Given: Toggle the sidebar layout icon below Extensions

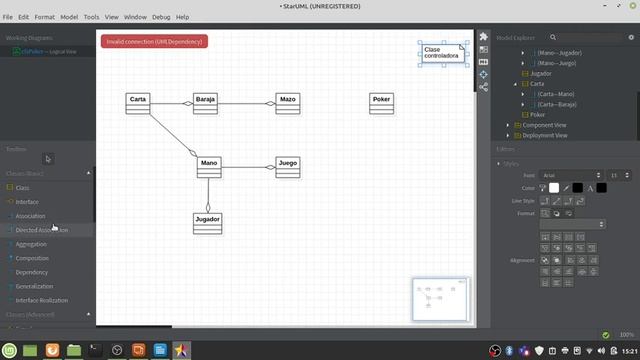Looking at the screenshot, I should (x=484, y=49).
